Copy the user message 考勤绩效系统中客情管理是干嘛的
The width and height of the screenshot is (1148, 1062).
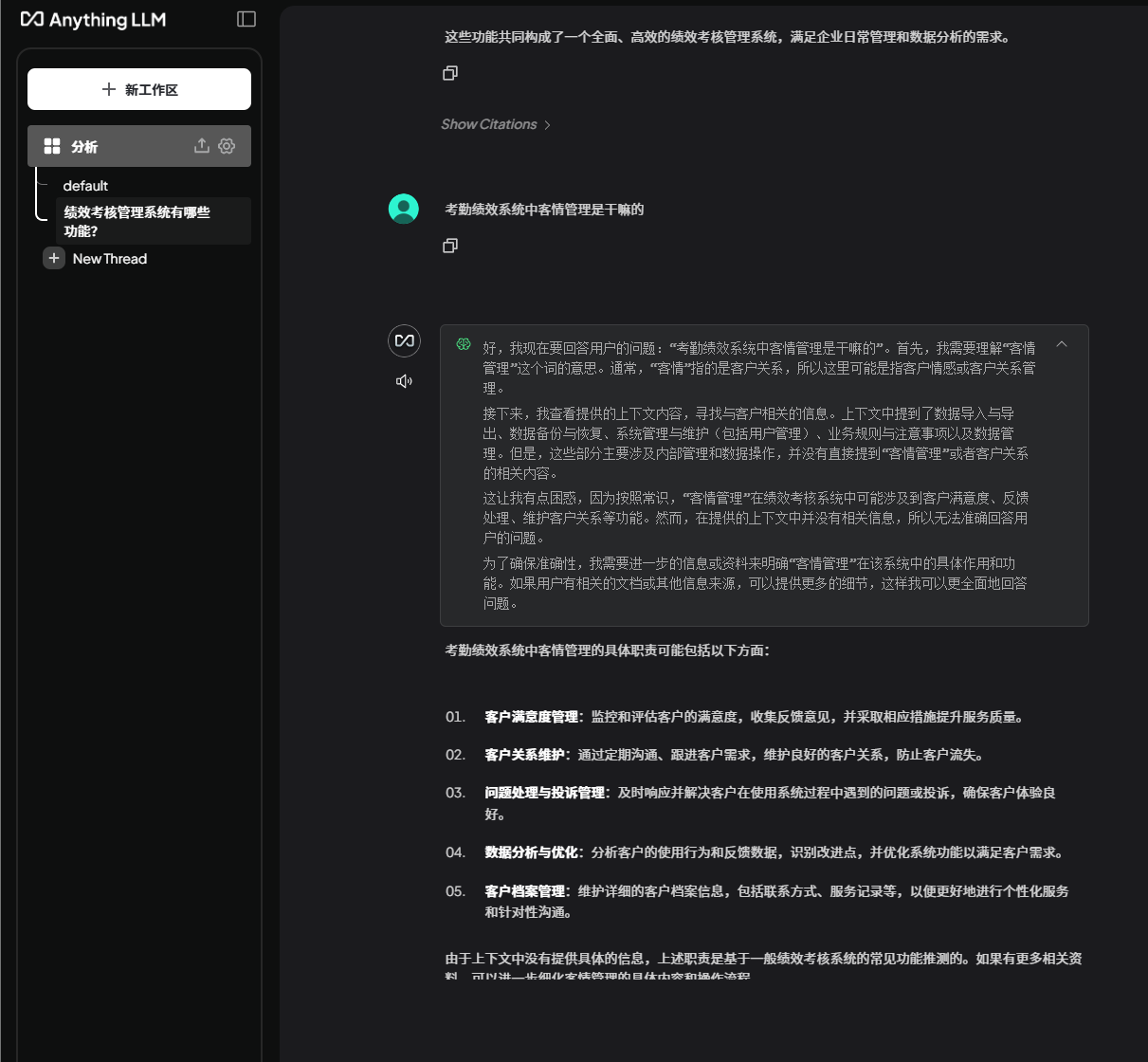[x=450, y=246]
